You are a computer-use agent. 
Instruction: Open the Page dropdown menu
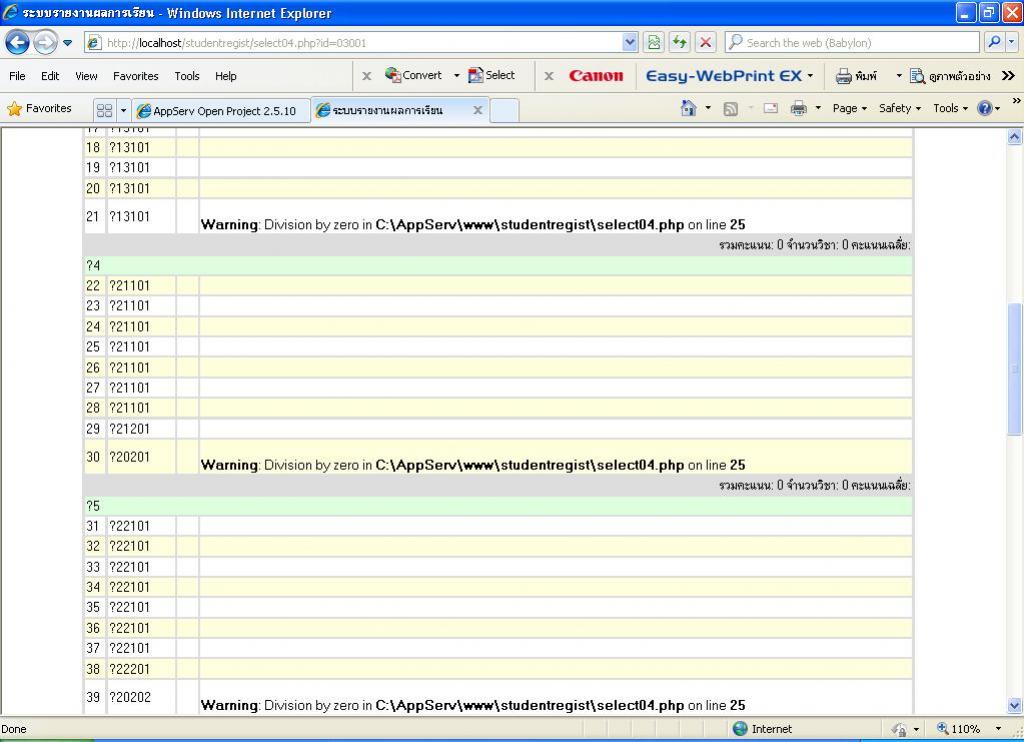[850, 108]
